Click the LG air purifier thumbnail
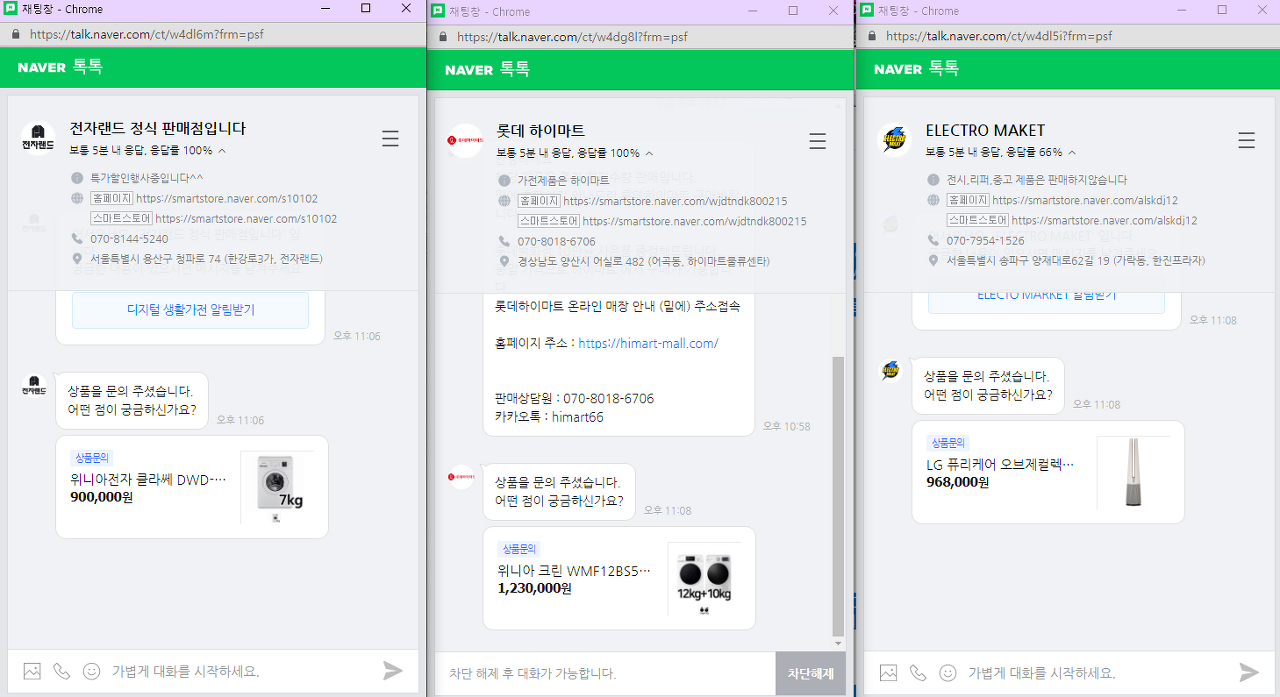The height and width of the screenshot is (697, 1280). click(x=1133, y=472)
